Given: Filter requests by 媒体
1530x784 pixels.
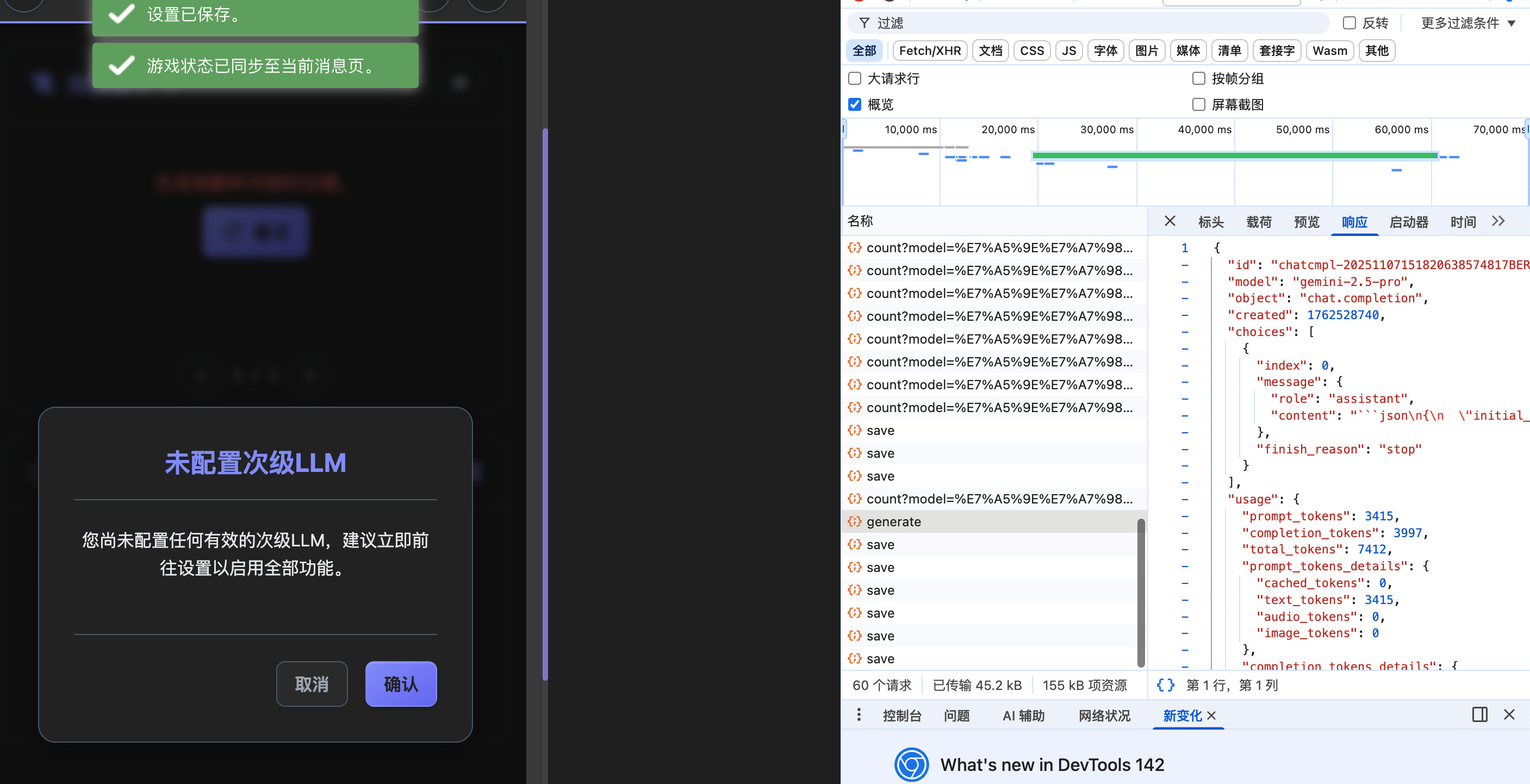Looking at the screenshot, I should pyautogui.click(x=1188, y=51).
